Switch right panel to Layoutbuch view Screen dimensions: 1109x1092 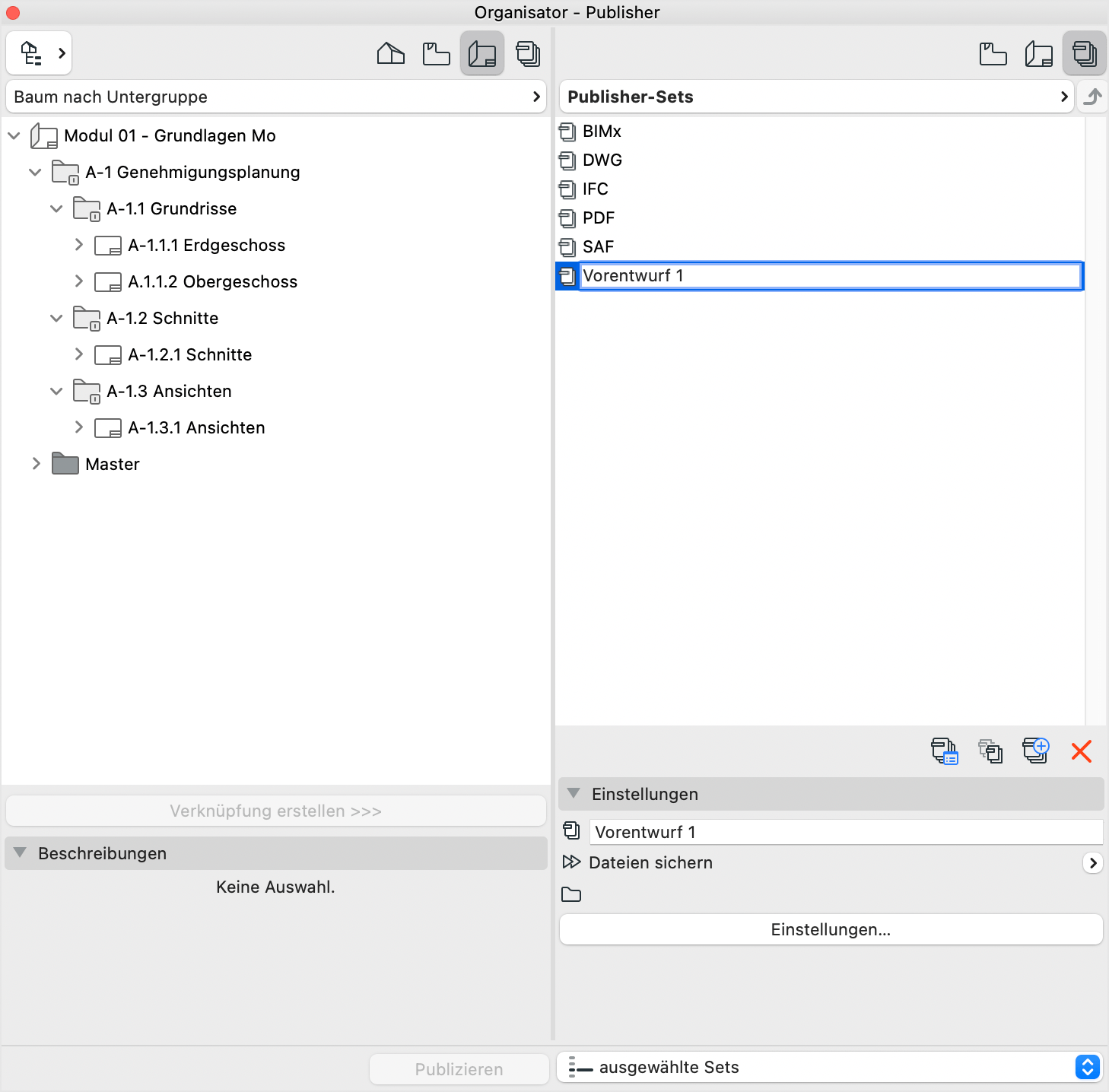[x=1039, y=53]
